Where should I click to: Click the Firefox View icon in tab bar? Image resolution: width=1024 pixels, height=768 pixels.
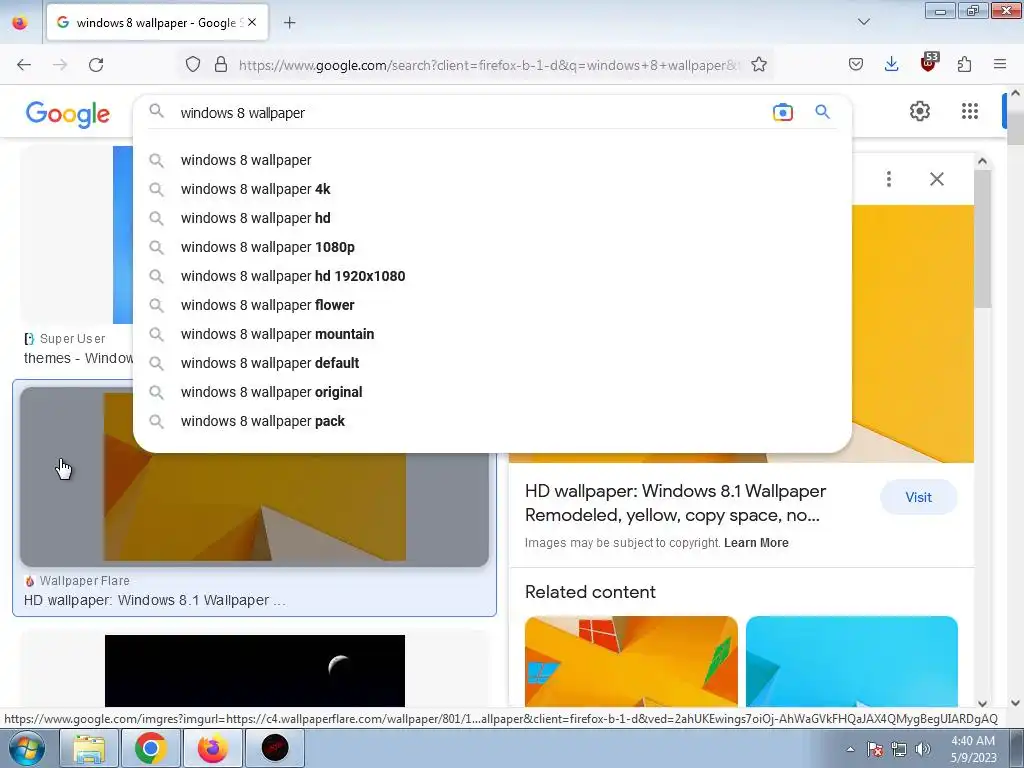(20, 23)
